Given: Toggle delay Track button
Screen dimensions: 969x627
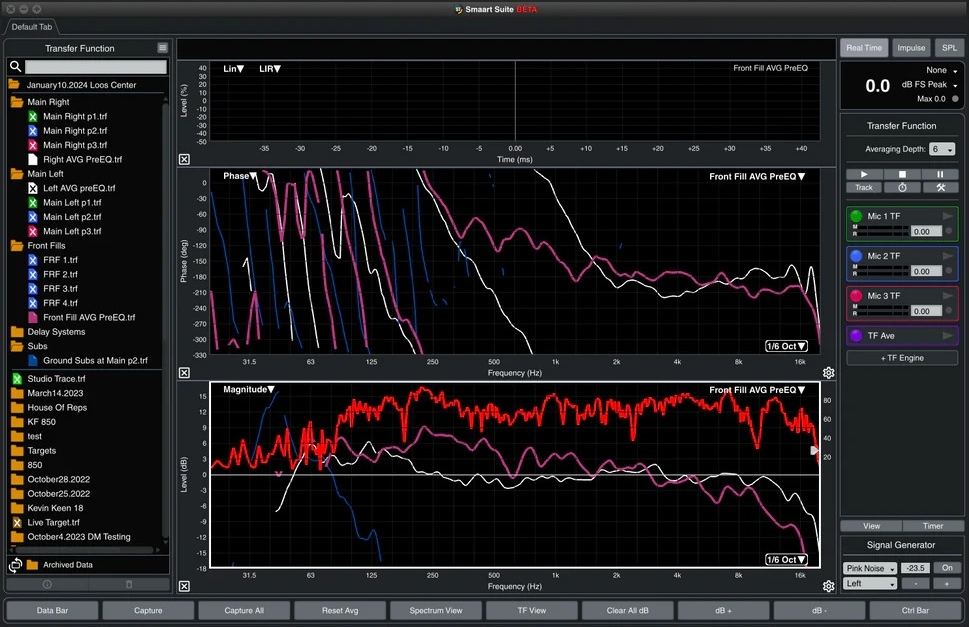Looking at the screenshot, I should [864, 188].
